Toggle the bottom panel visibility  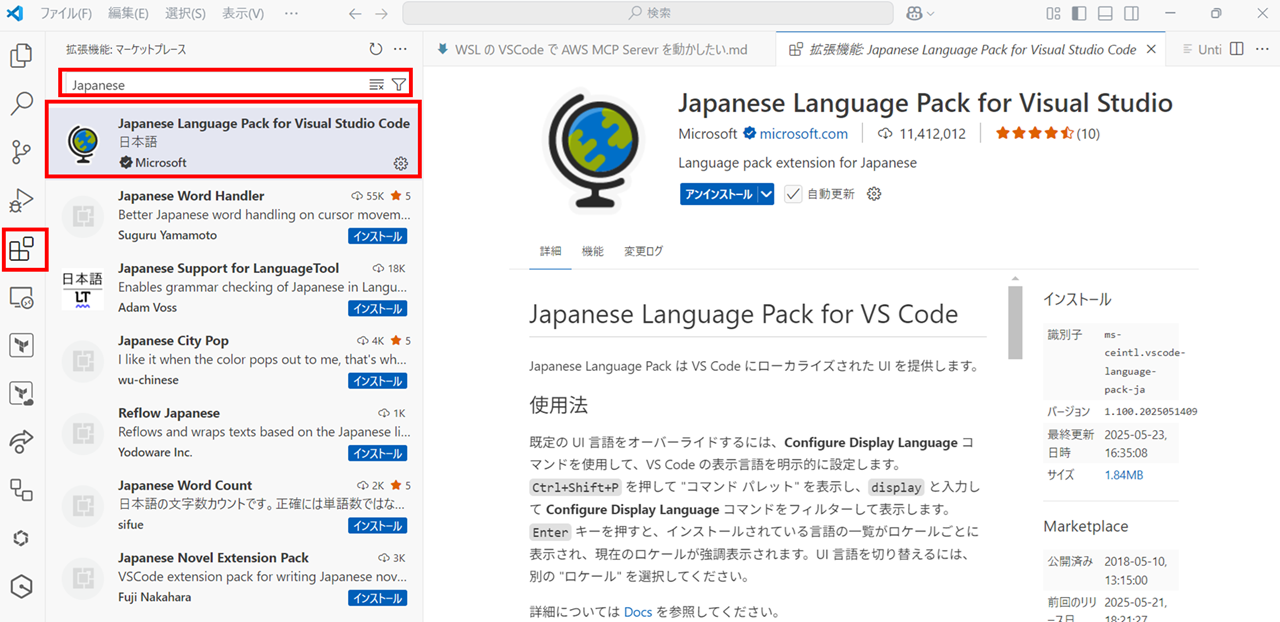1105,14
